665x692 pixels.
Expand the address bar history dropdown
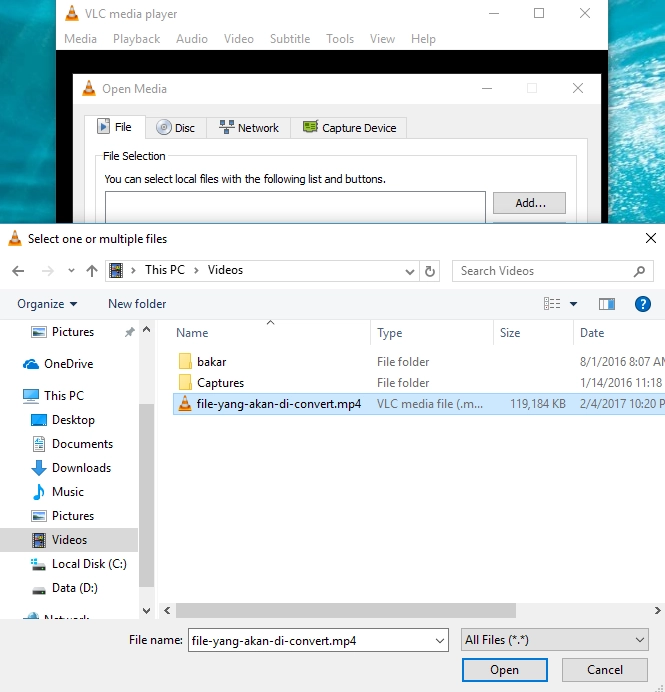tap(410, 271)
